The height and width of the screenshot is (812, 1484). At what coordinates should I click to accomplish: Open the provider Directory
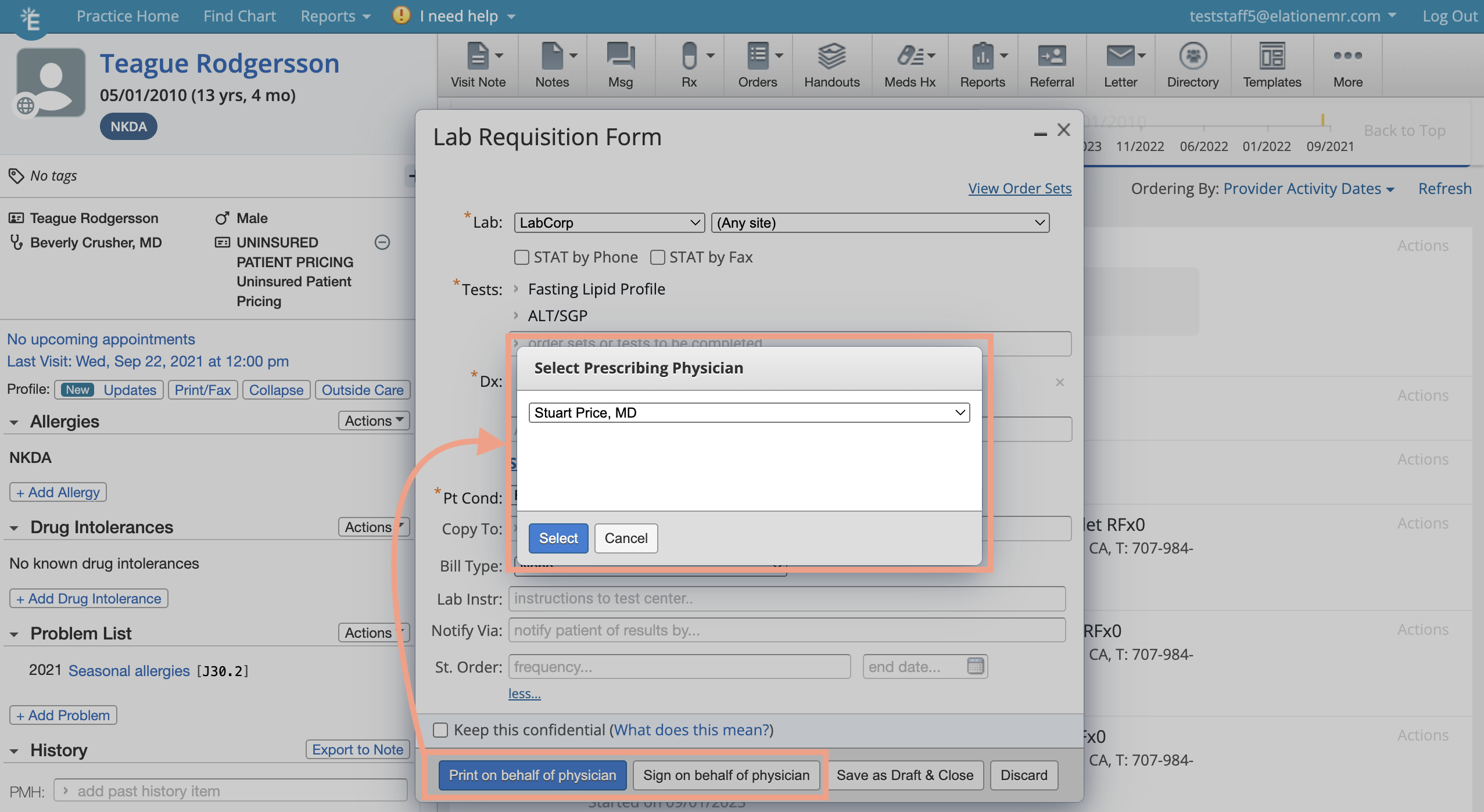(x=1192, y=64)
